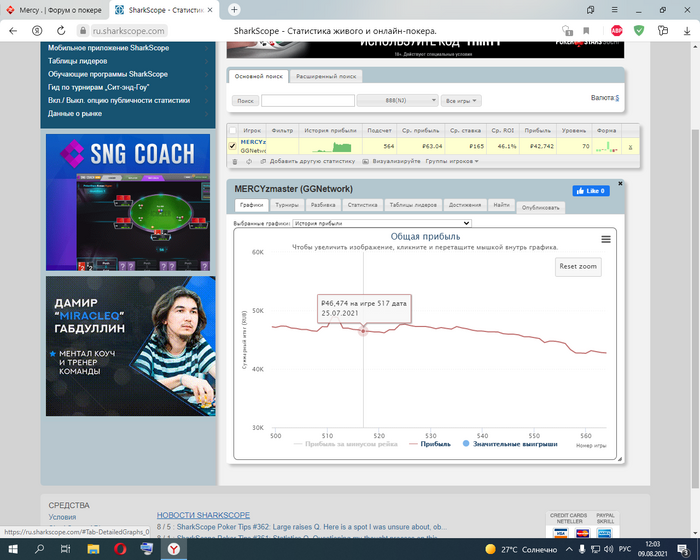Reload the SharkScope page
This screenshot has height=560, width=700.
pos(61,31)
